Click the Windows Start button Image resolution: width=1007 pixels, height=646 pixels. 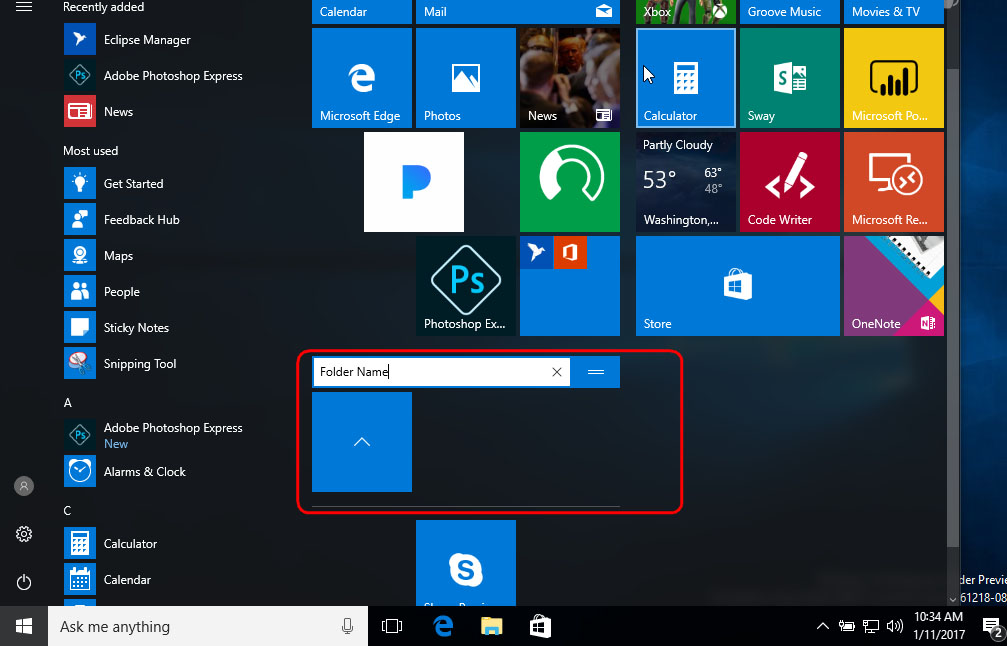(24, 626)
